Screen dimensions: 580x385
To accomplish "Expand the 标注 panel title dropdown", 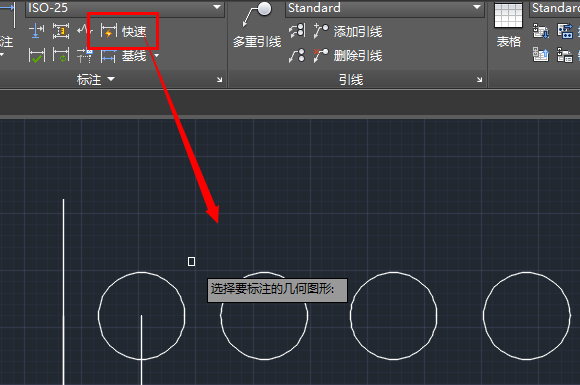I will tap(96, 79).
